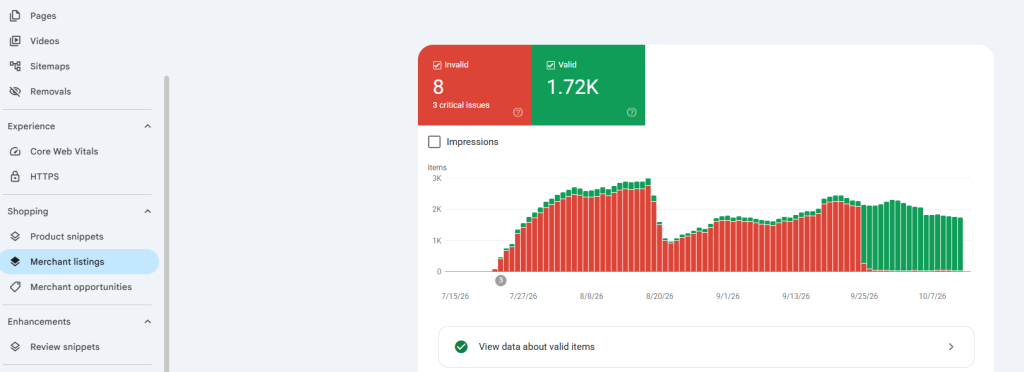Click the 3 critical issues text
The width and height of the screenshot is (1024, 372).
461,105
